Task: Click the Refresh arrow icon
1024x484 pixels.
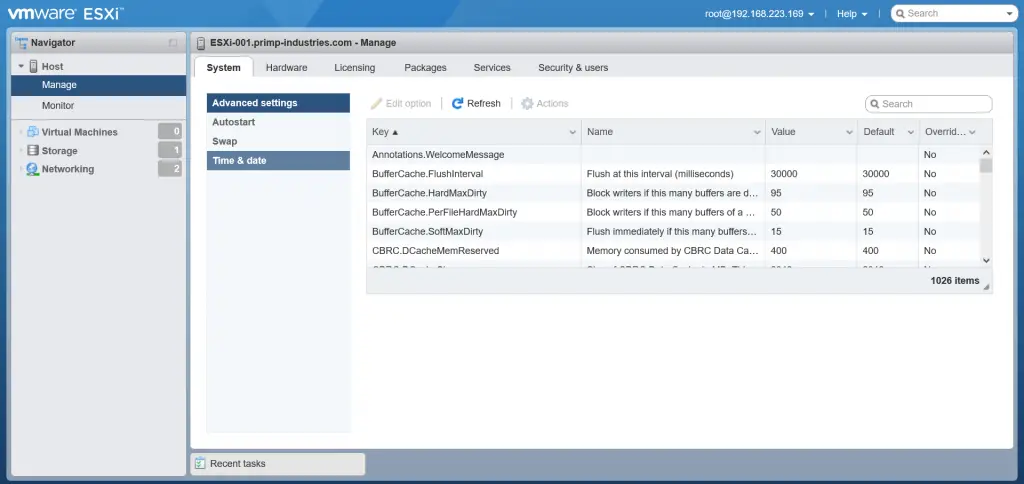Action: (x=457, y=103)
